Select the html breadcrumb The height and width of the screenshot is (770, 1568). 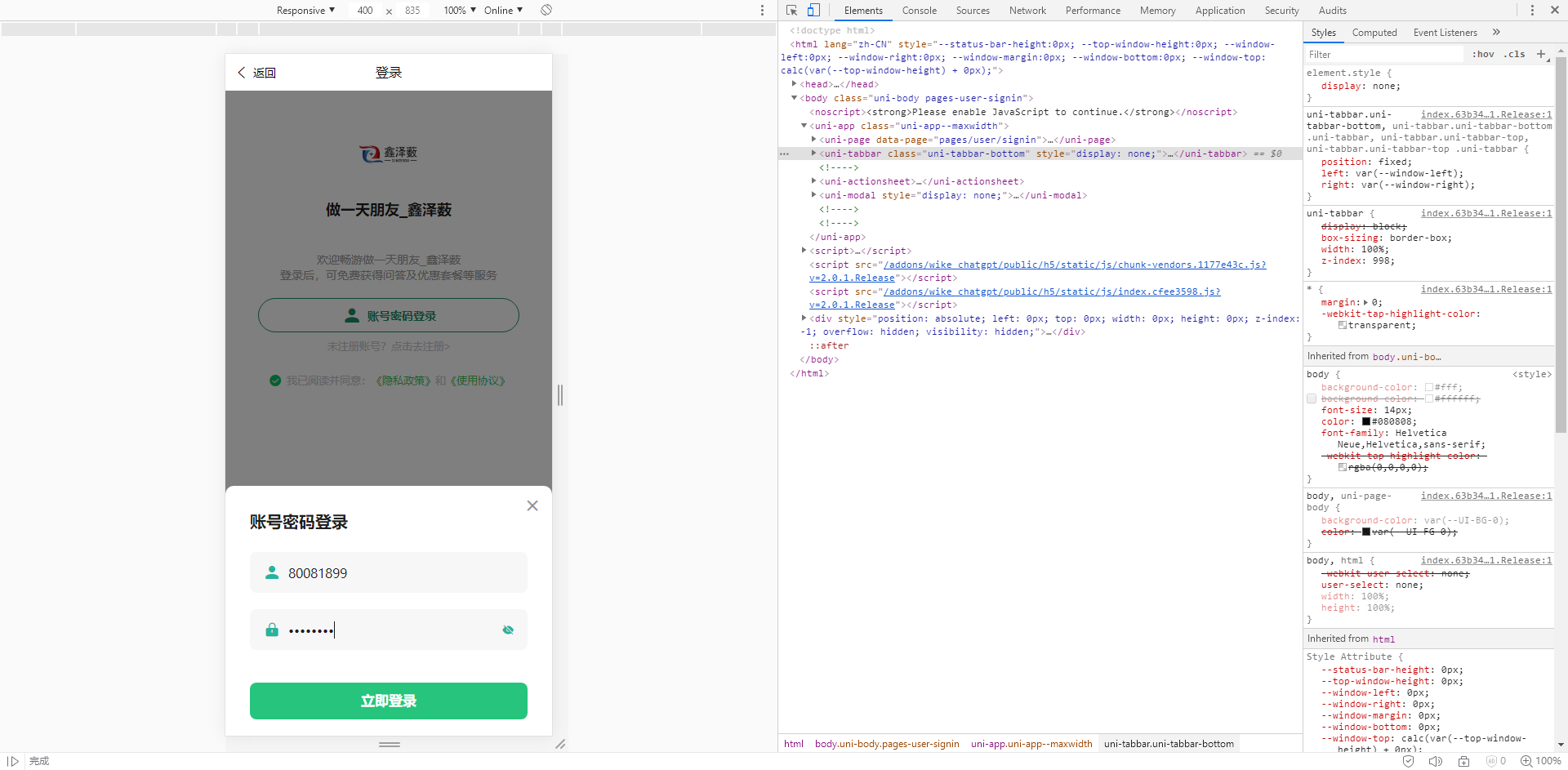pyautogui.click(x=794, y=743)
